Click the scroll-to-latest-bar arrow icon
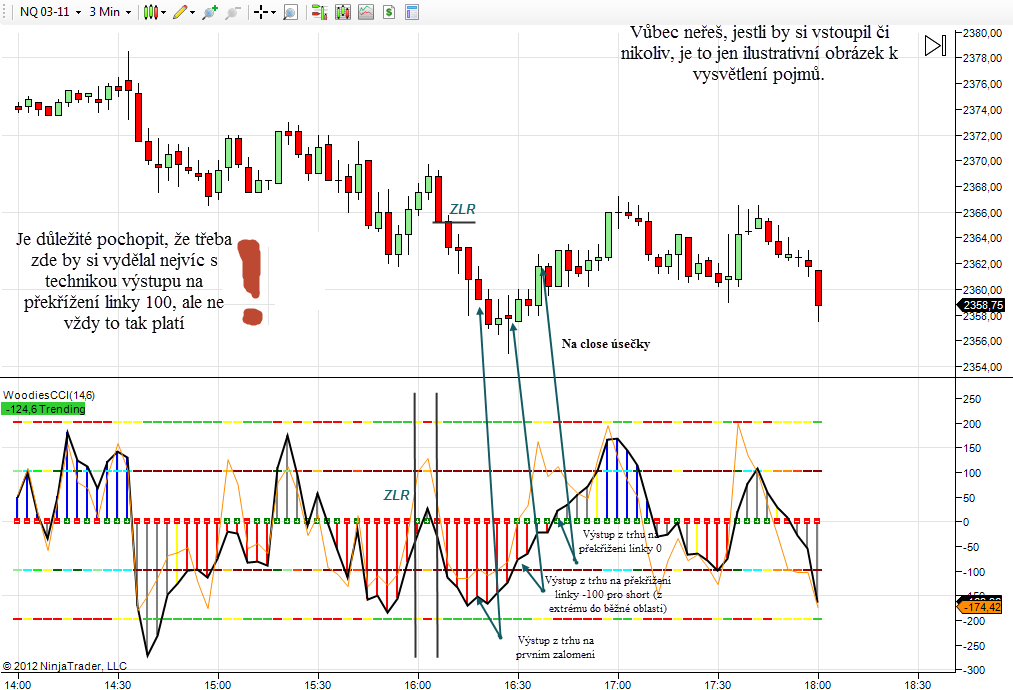 pos(935,46)
